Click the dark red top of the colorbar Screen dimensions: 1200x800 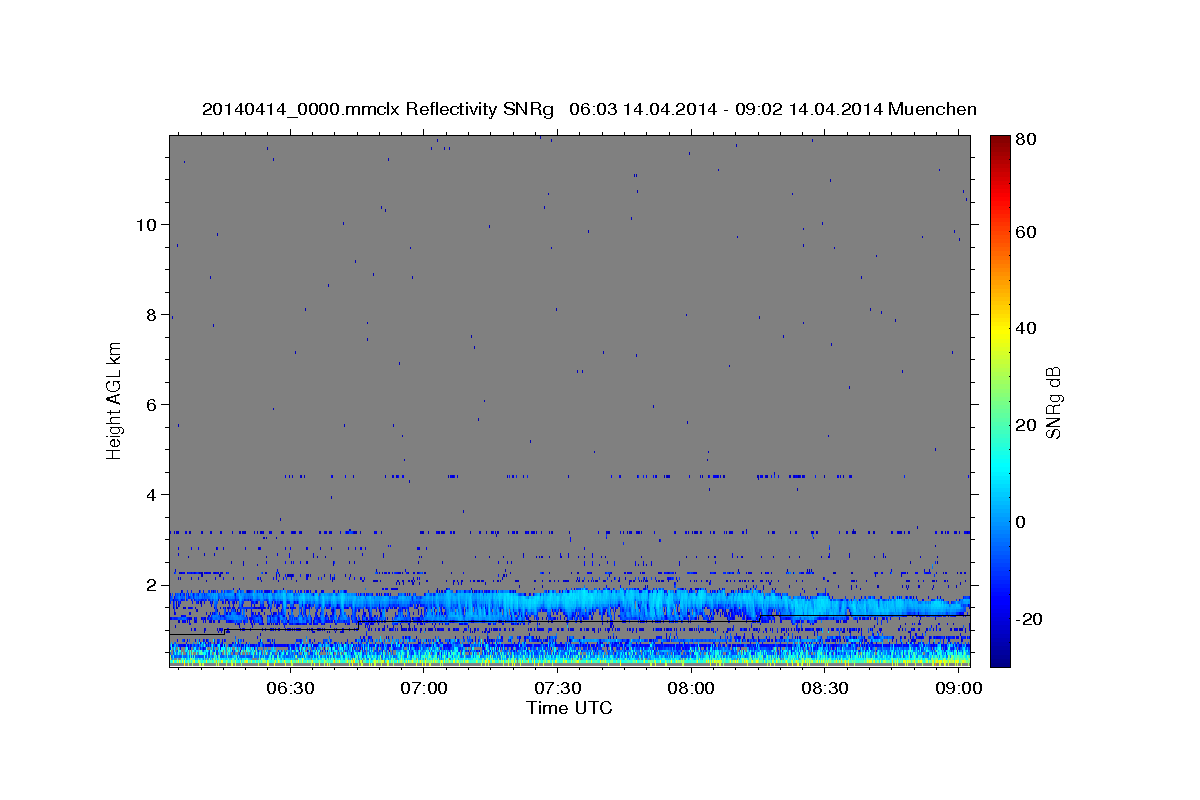[1000, 142]
